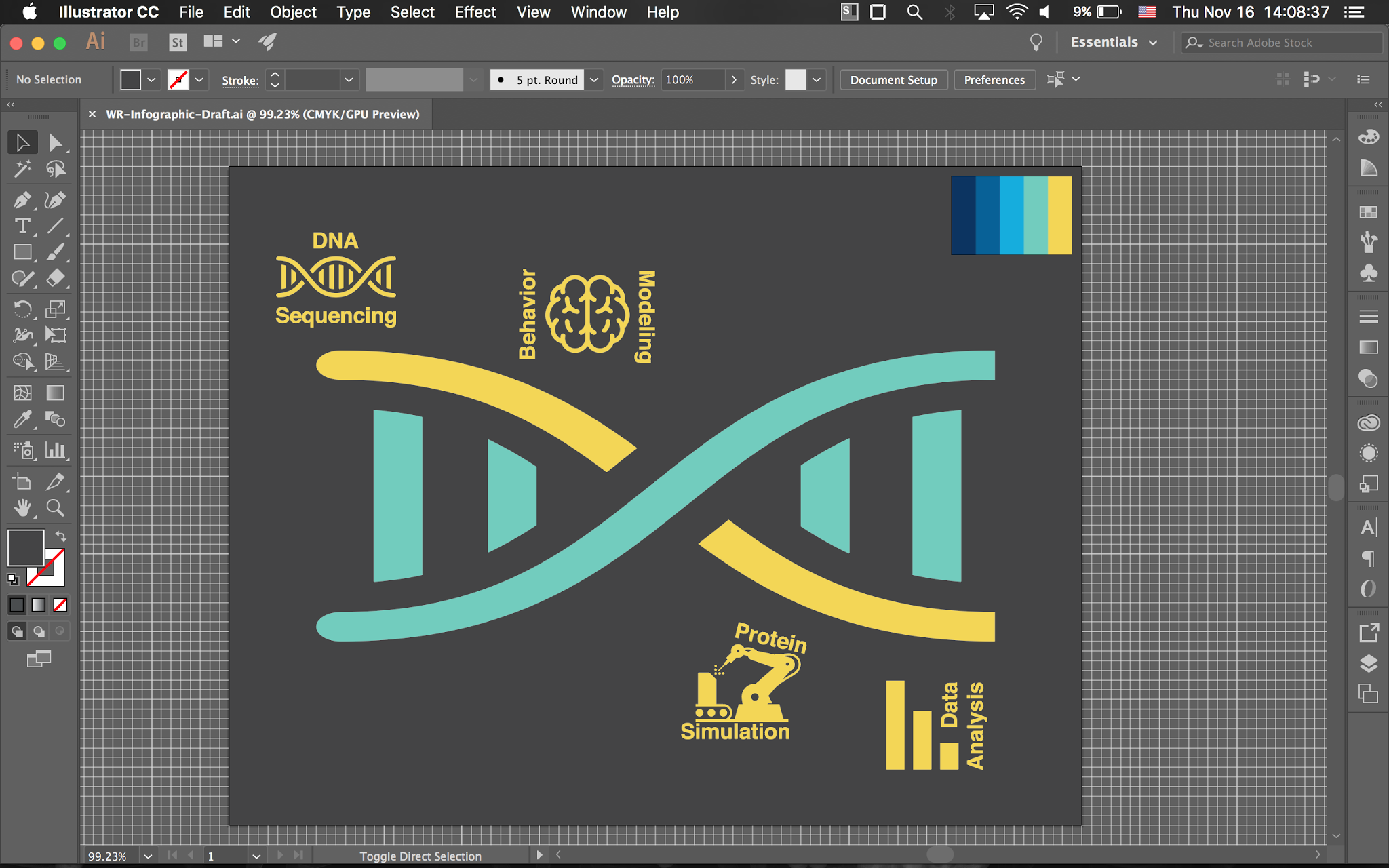The width and height of the screenshot is (1389, 868).
Task: Select the Zoom tool
Action: 56,508
